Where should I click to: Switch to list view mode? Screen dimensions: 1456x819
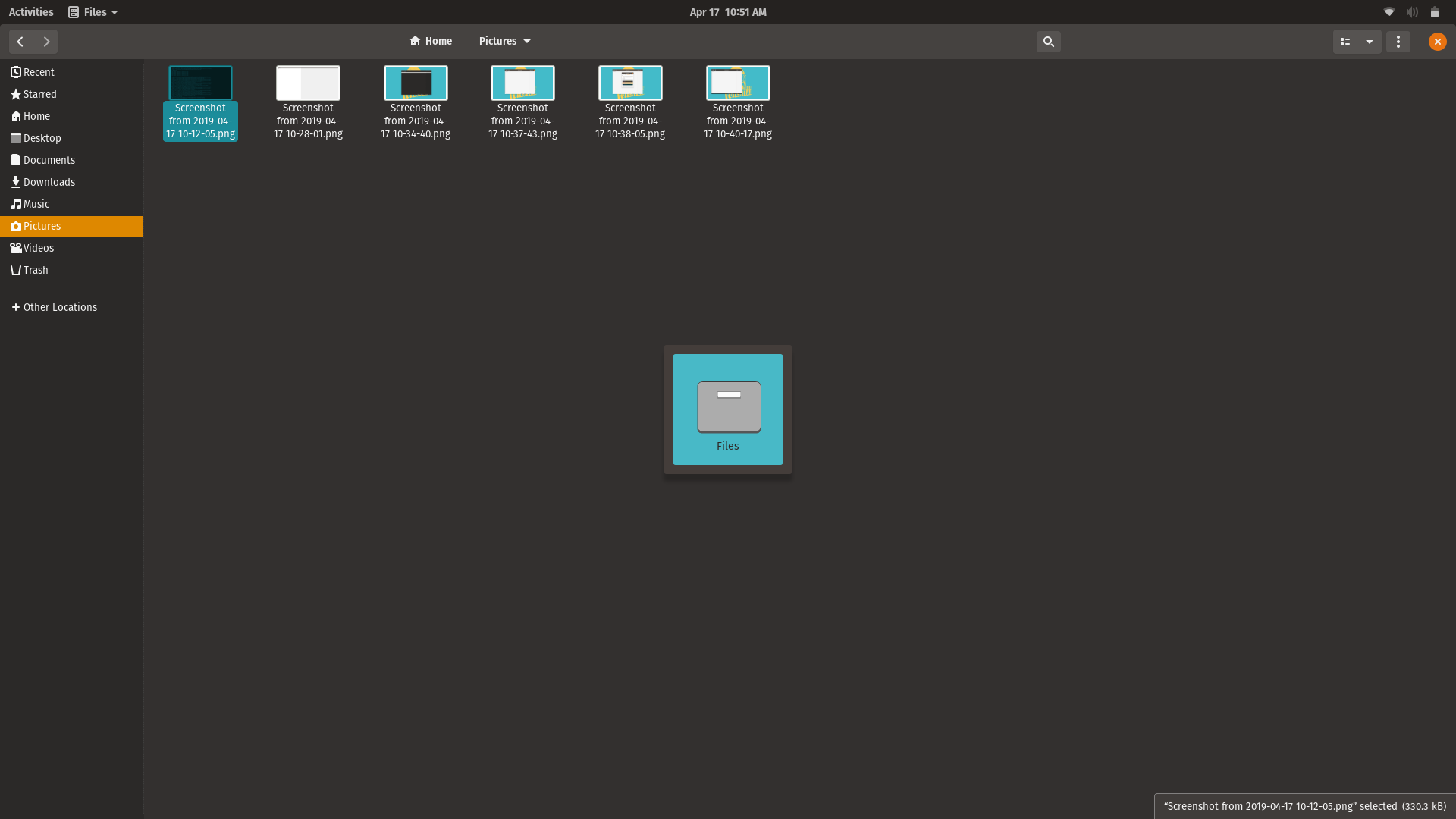click(1345, 42)
